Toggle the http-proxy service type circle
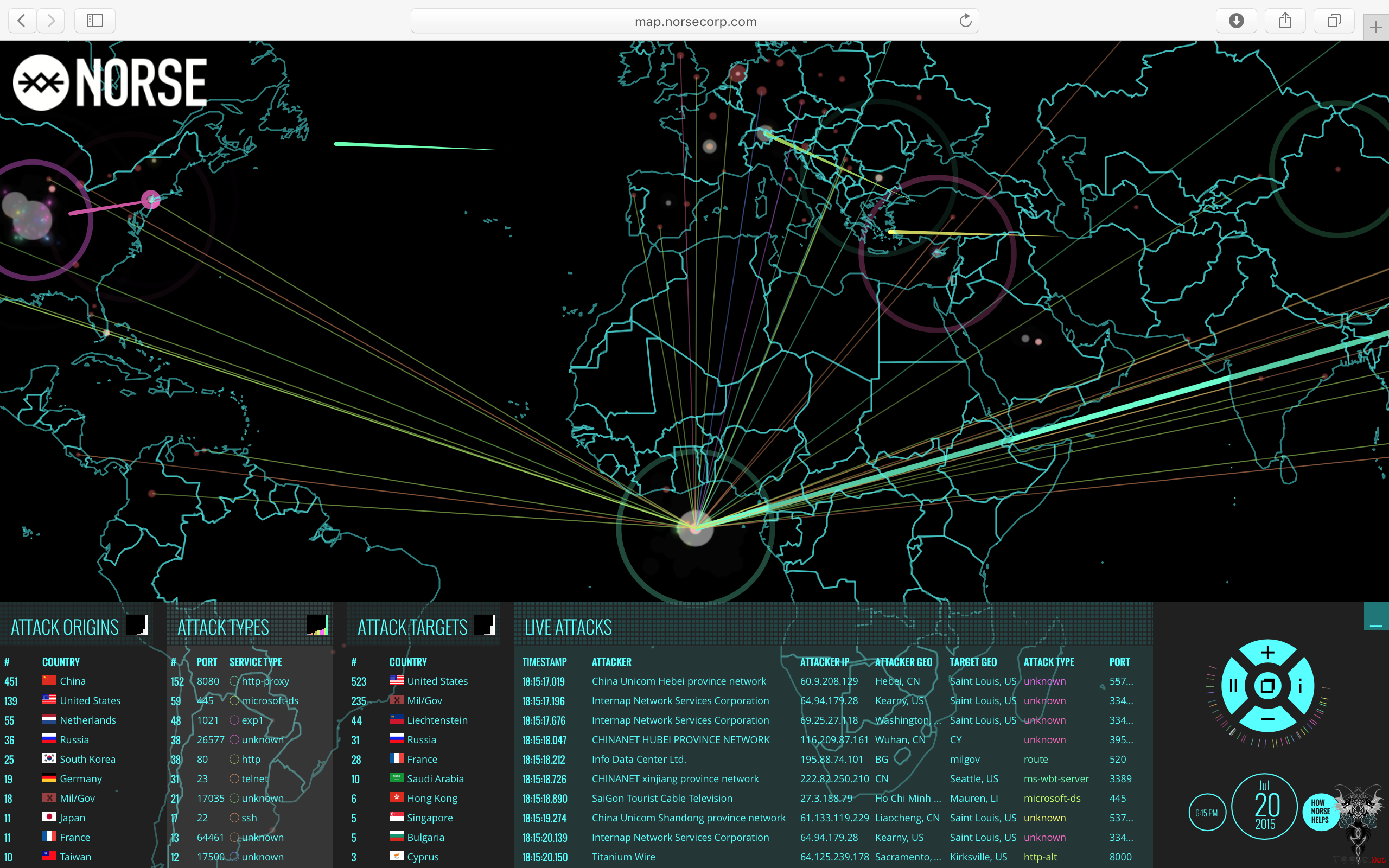Image resolution: width=1389 pixels, height=868 pixels. click(234, 681)
